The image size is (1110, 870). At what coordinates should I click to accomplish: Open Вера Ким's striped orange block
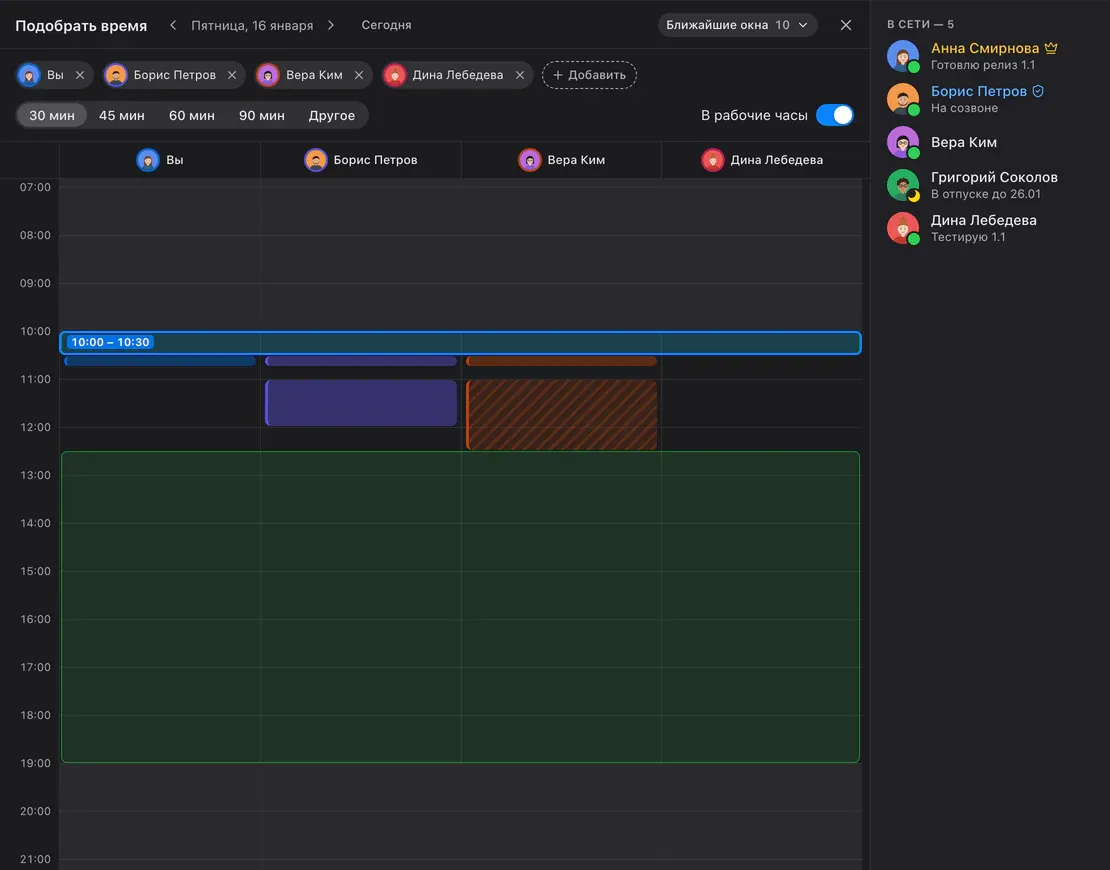tap(561, 415)
